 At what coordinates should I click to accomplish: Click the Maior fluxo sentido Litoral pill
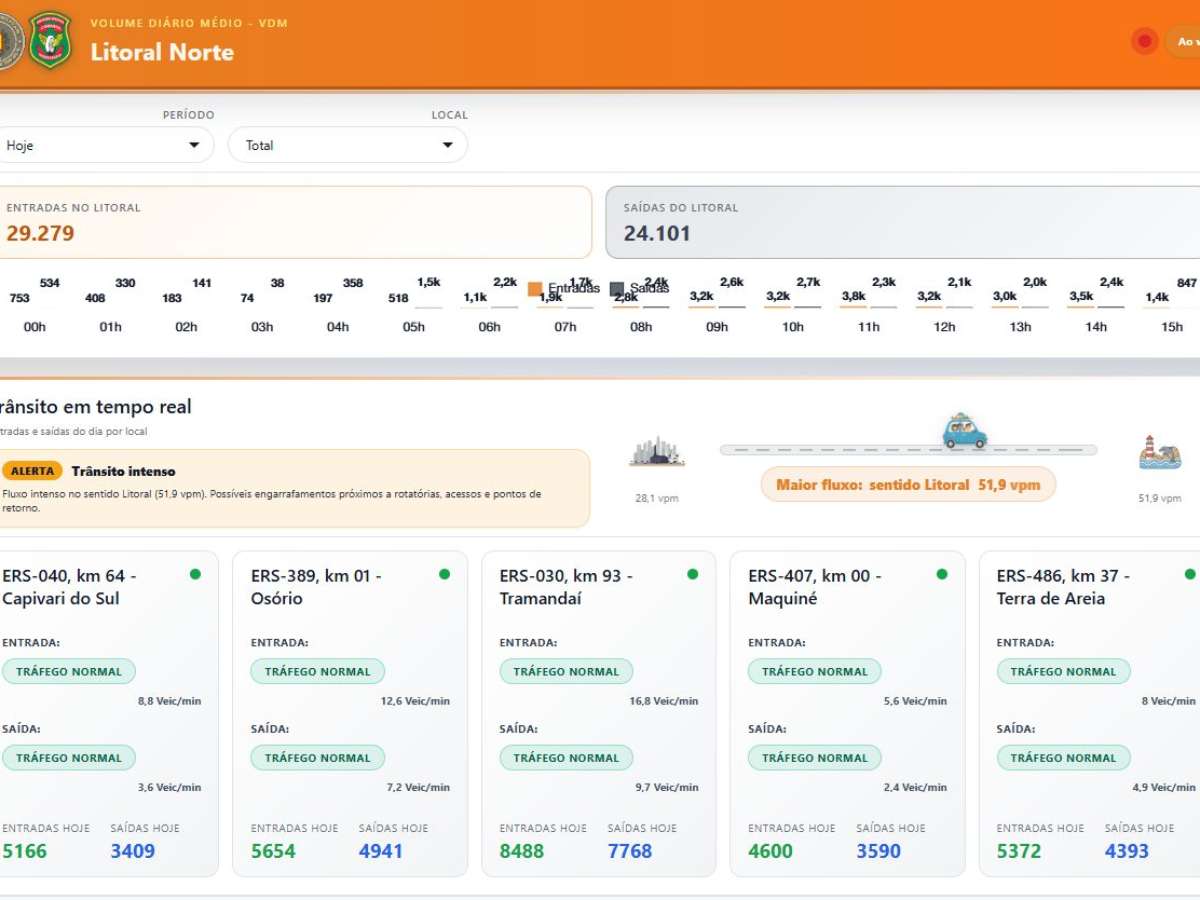point(907,485)
